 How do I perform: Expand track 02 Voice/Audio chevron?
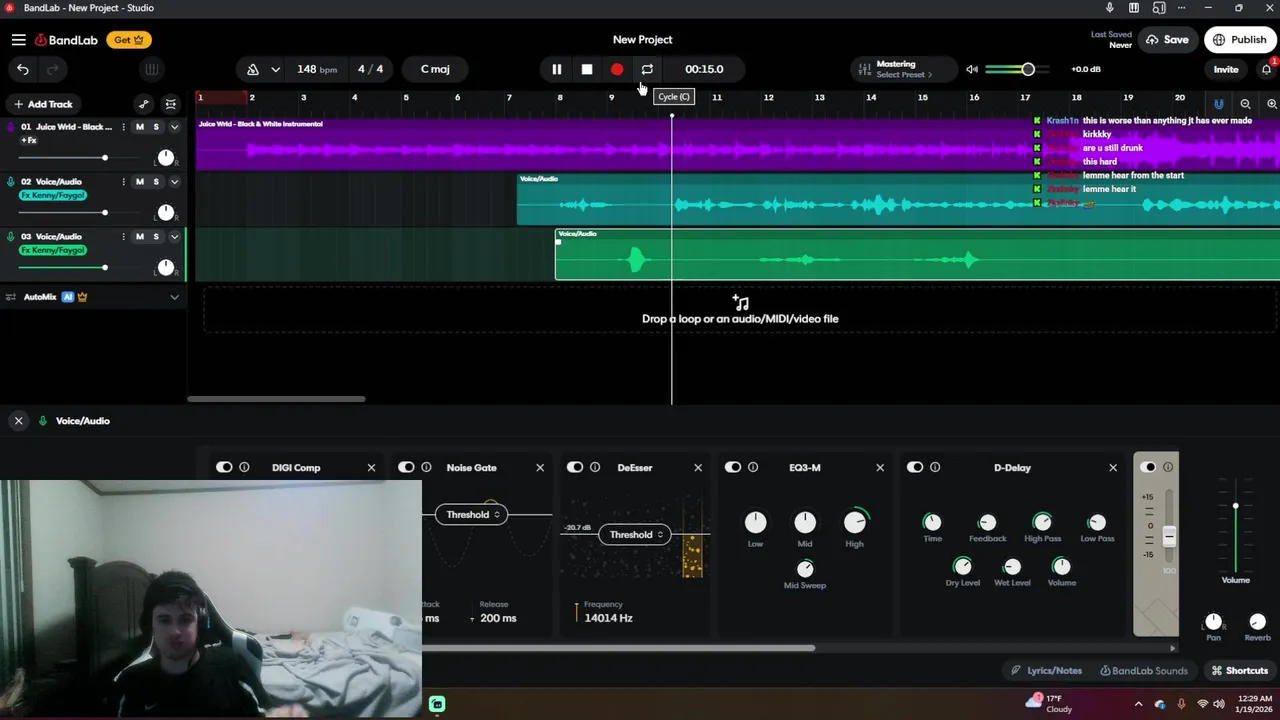pos(174,182)
